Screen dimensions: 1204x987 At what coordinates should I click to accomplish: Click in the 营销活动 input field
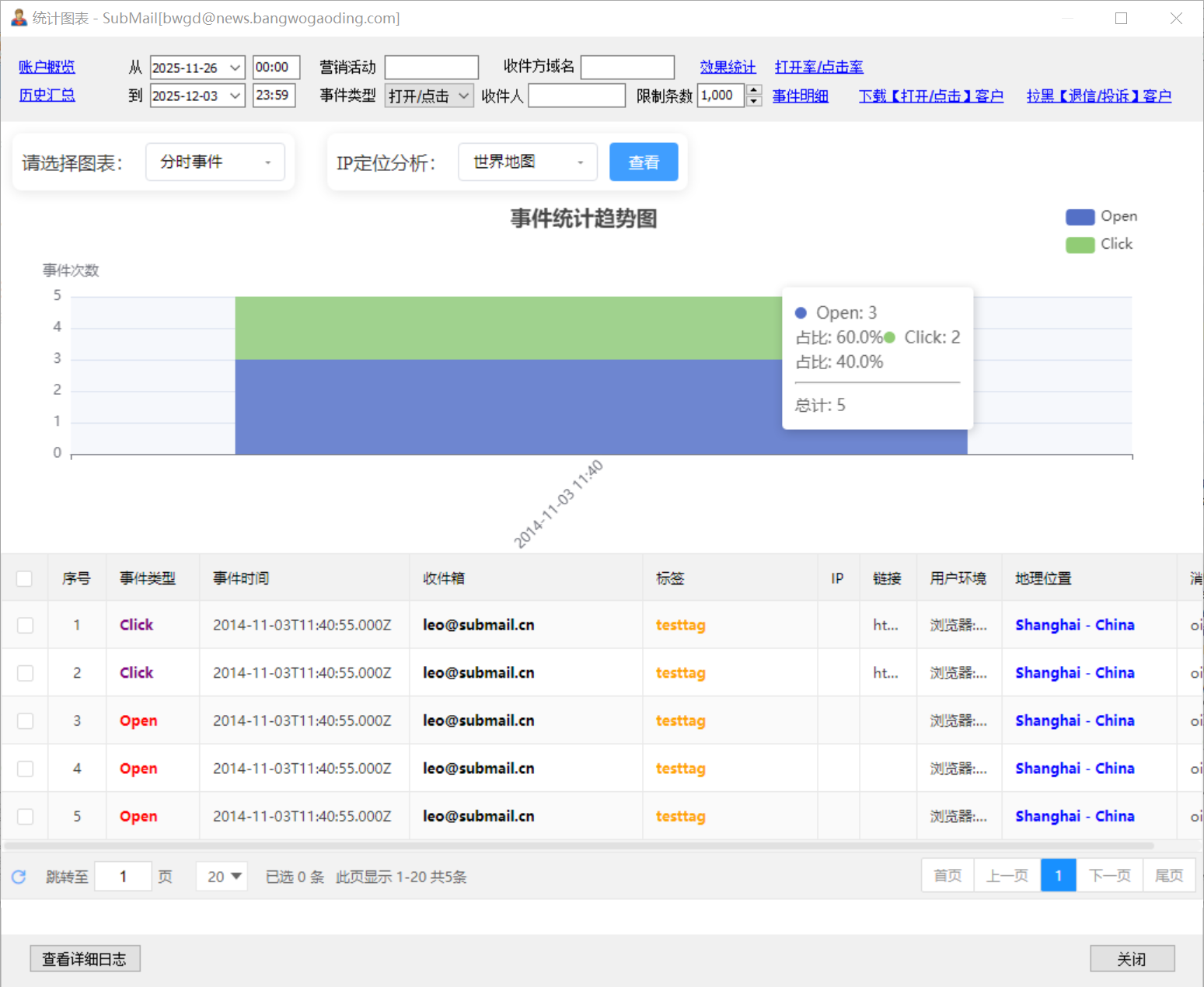[431, 68]
